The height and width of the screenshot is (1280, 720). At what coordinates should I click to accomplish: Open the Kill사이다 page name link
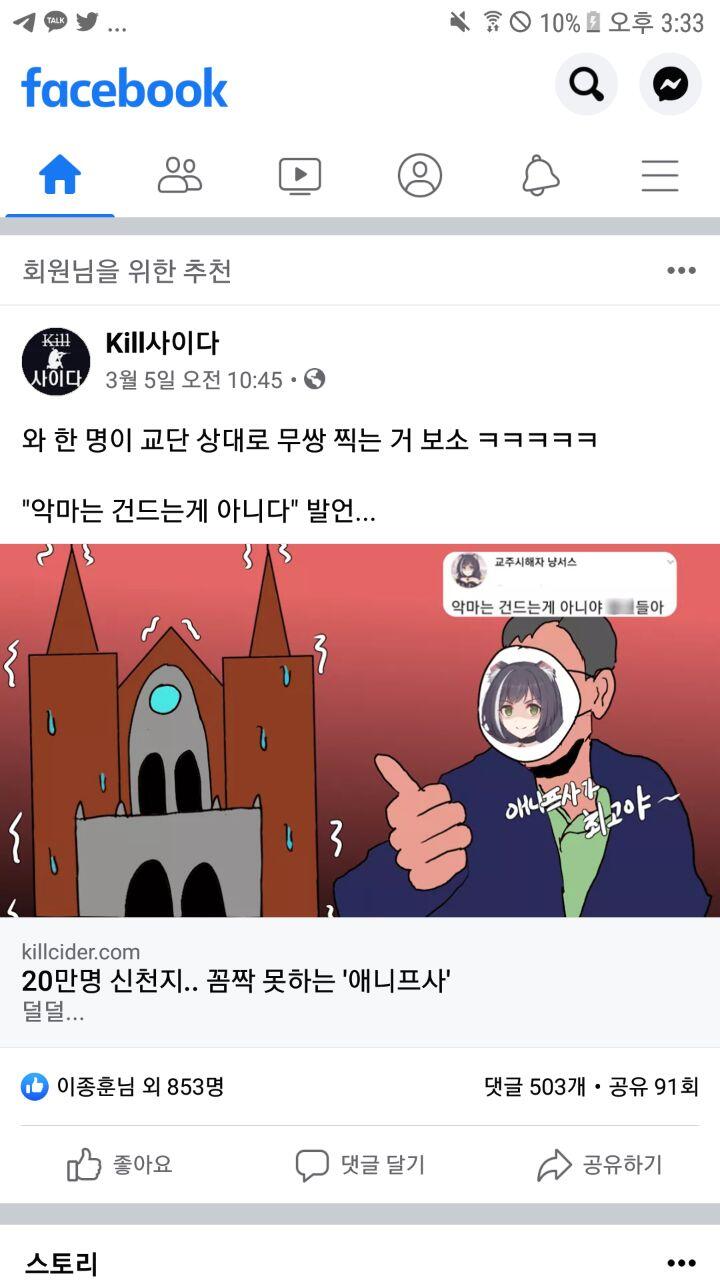pyautogui.click(x=162, y=344)
